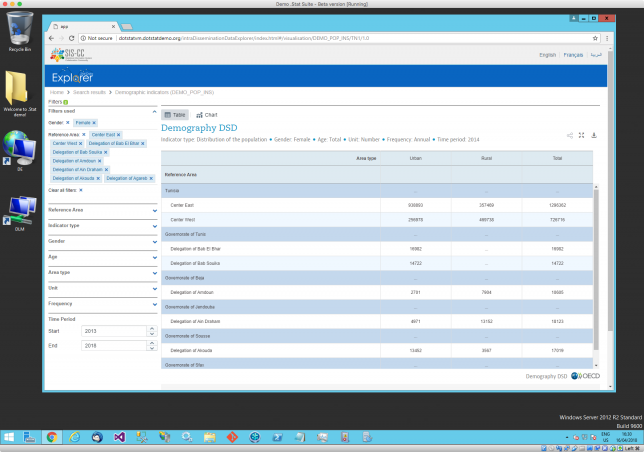The height and width of the screenshot is (452, 644).
Task: Remove the Center East filter chip
Action: tap(119, 135)
